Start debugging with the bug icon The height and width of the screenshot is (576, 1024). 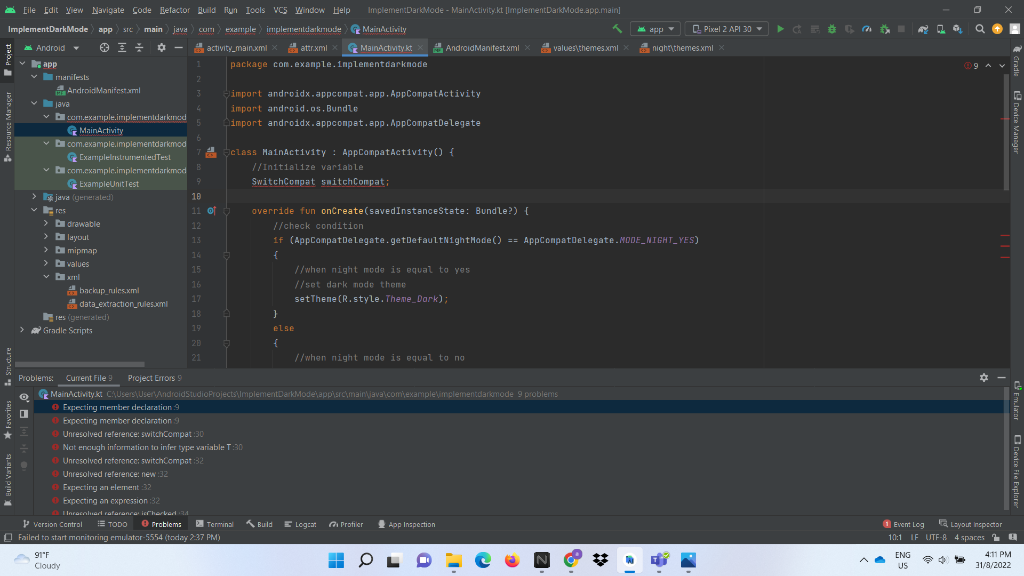click(x=831, y=29)
